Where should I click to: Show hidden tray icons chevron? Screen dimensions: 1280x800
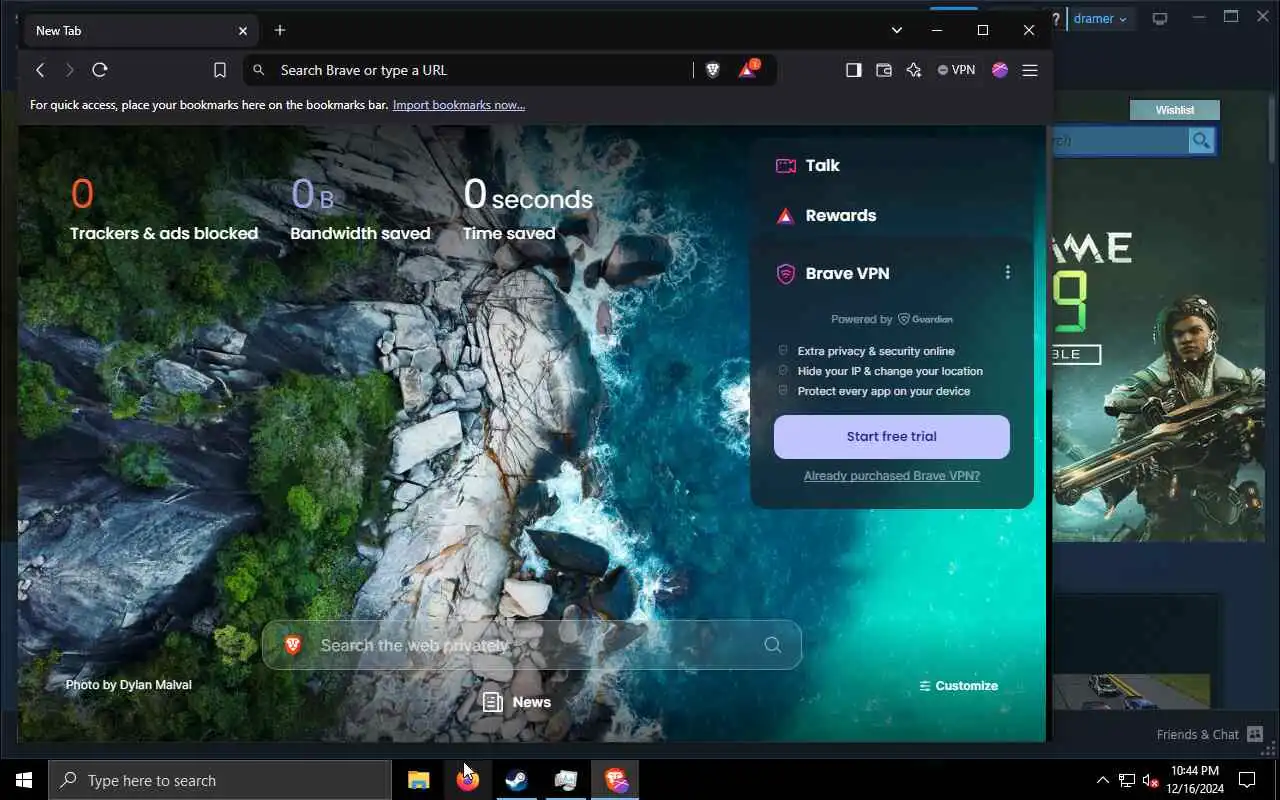click(1103, 780)
